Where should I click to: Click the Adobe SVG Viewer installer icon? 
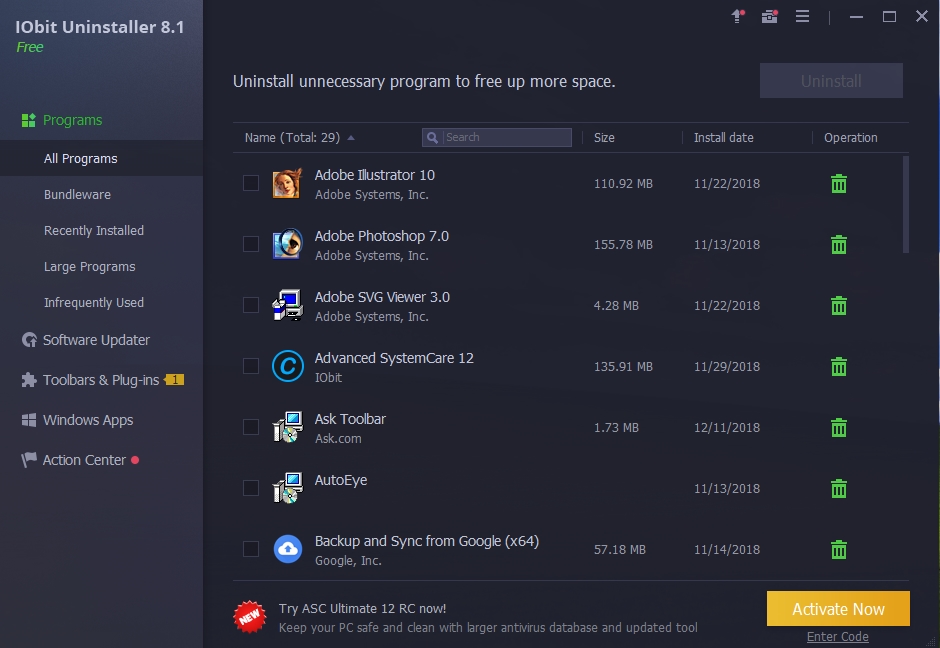click(287, 306)
